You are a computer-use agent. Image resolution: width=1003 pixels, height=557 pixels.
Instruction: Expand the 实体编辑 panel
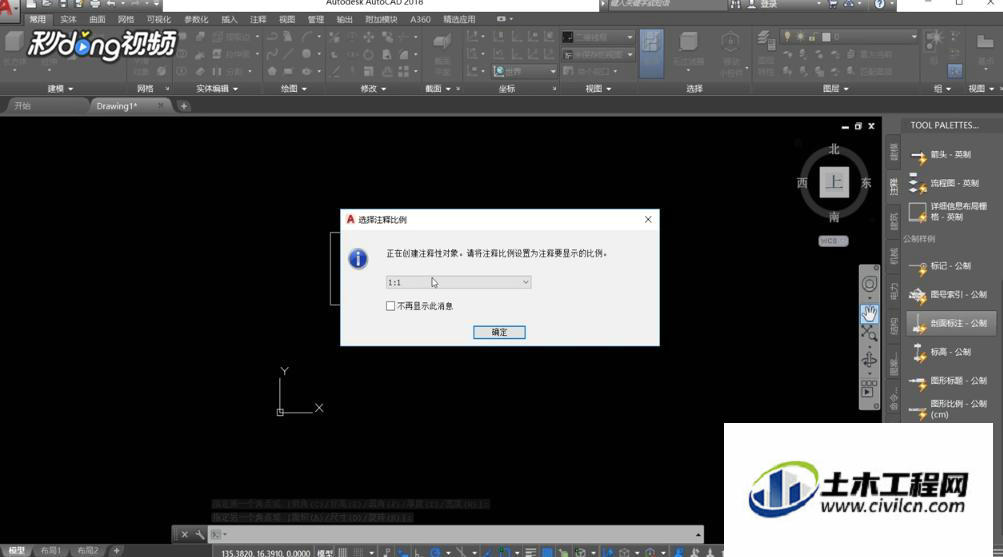pos(217,89)
